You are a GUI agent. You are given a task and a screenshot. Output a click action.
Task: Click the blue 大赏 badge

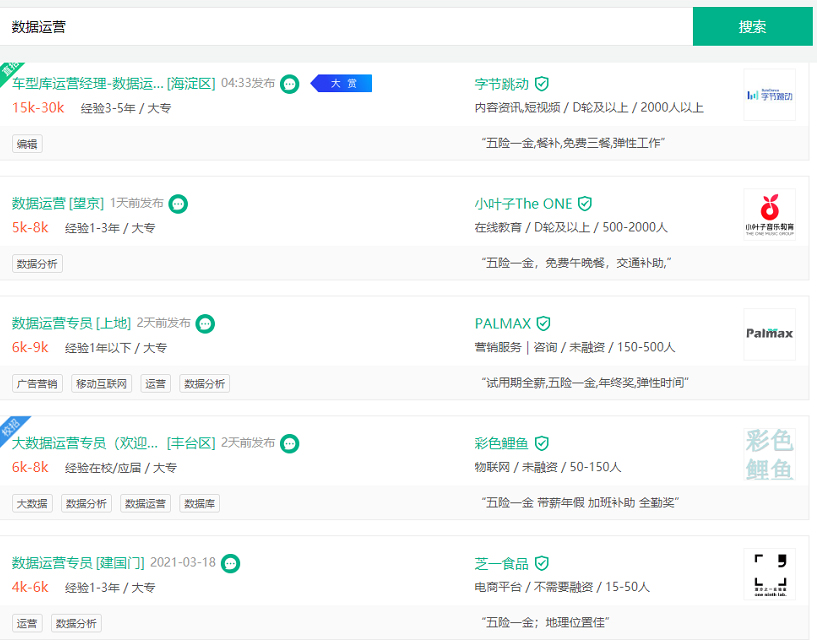click(342, 84)
